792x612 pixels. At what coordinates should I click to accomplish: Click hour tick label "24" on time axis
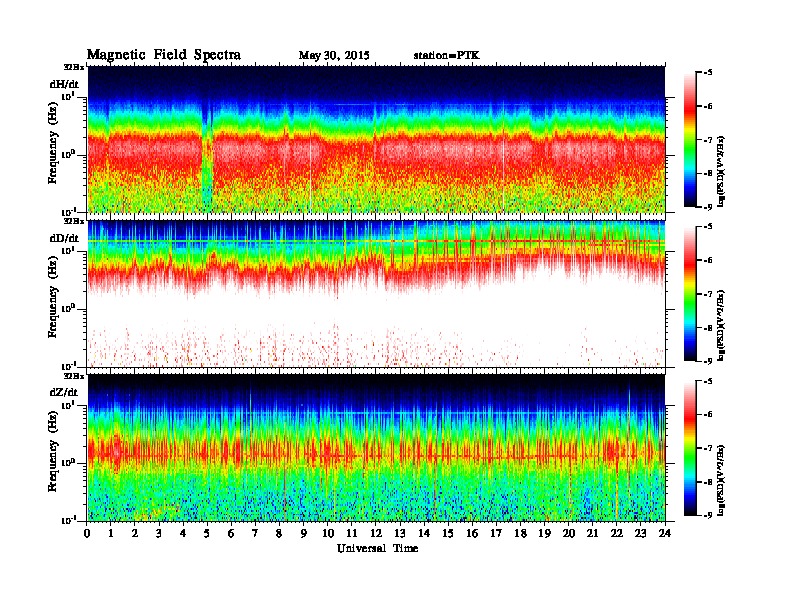[x=665, y=534]
